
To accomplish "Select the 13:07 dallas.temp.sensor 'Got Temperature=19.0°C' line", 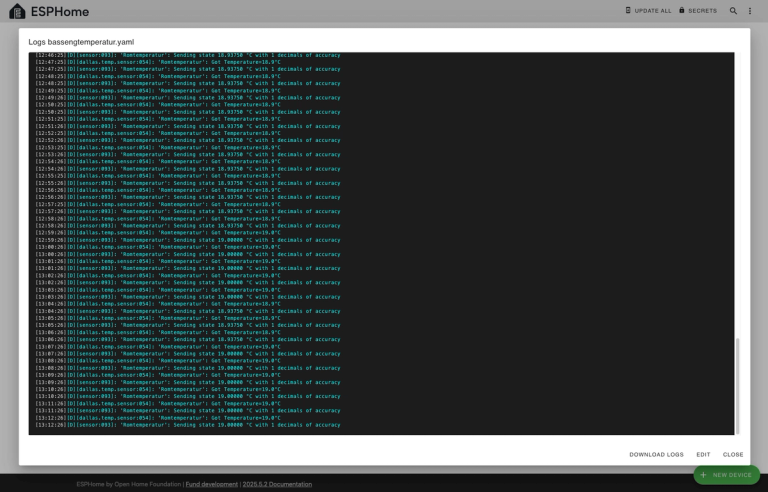I will point(158,346).
